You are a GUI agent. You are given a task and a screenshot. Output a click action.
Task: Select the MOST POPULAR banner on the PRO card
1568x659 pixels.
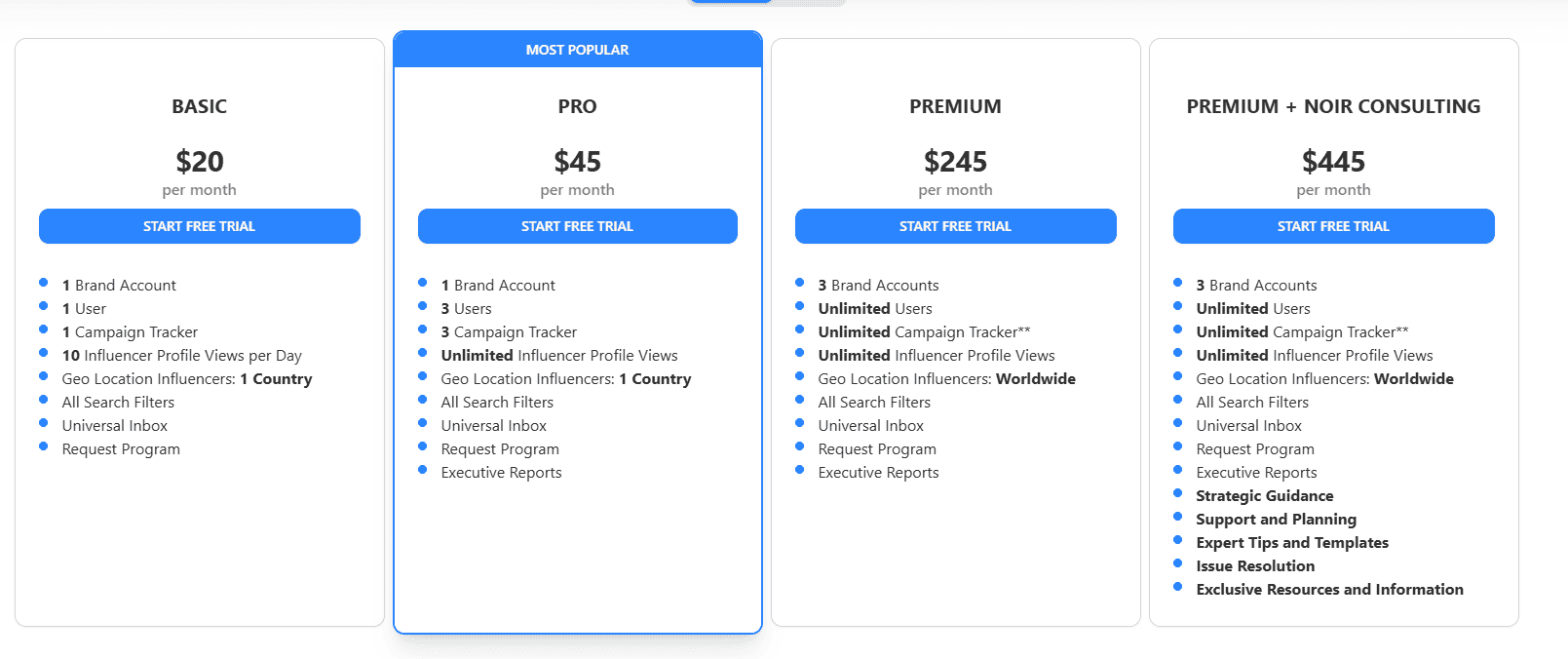coord(577,49)
